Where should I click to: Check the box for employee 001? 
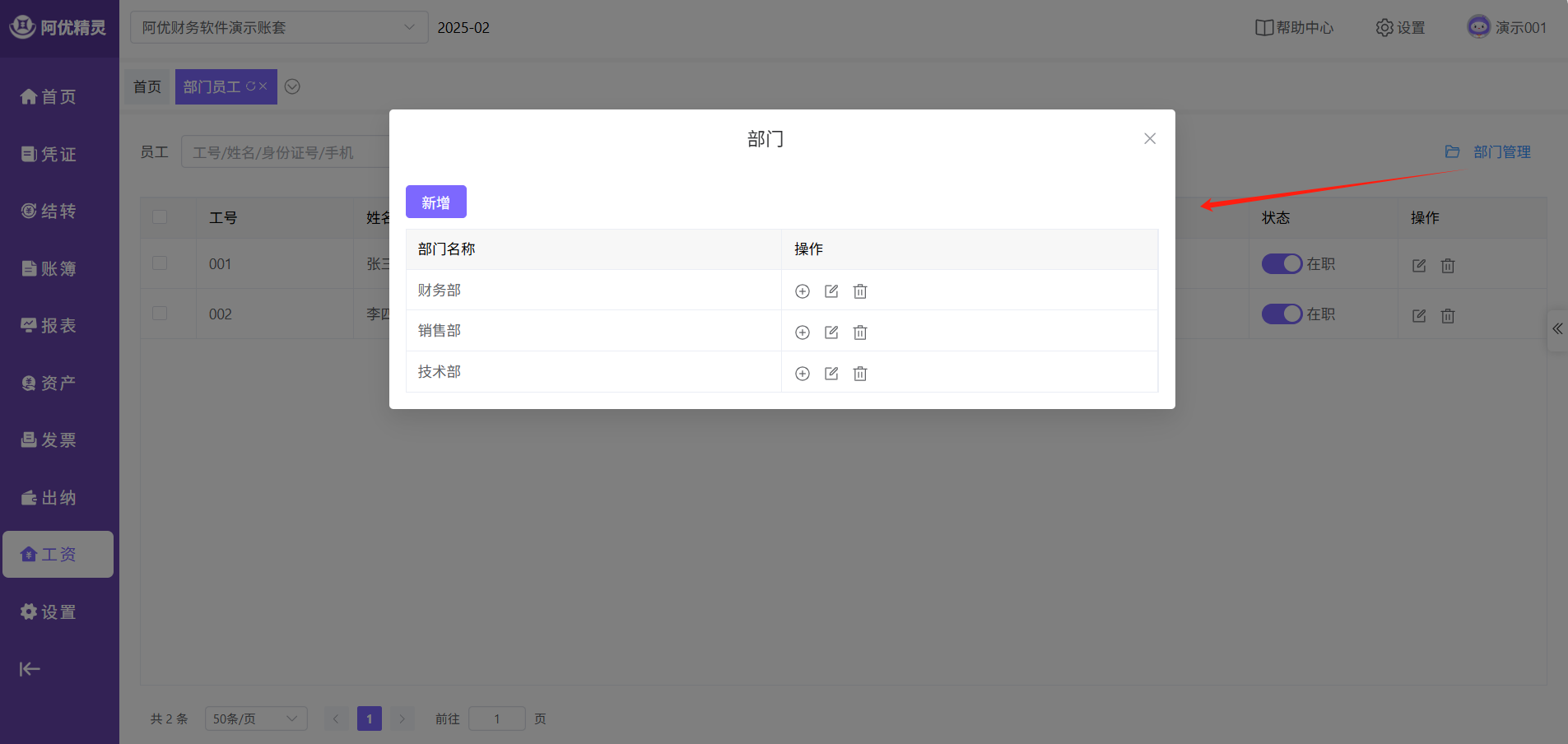pyautogui.click(x=160, y=263)
